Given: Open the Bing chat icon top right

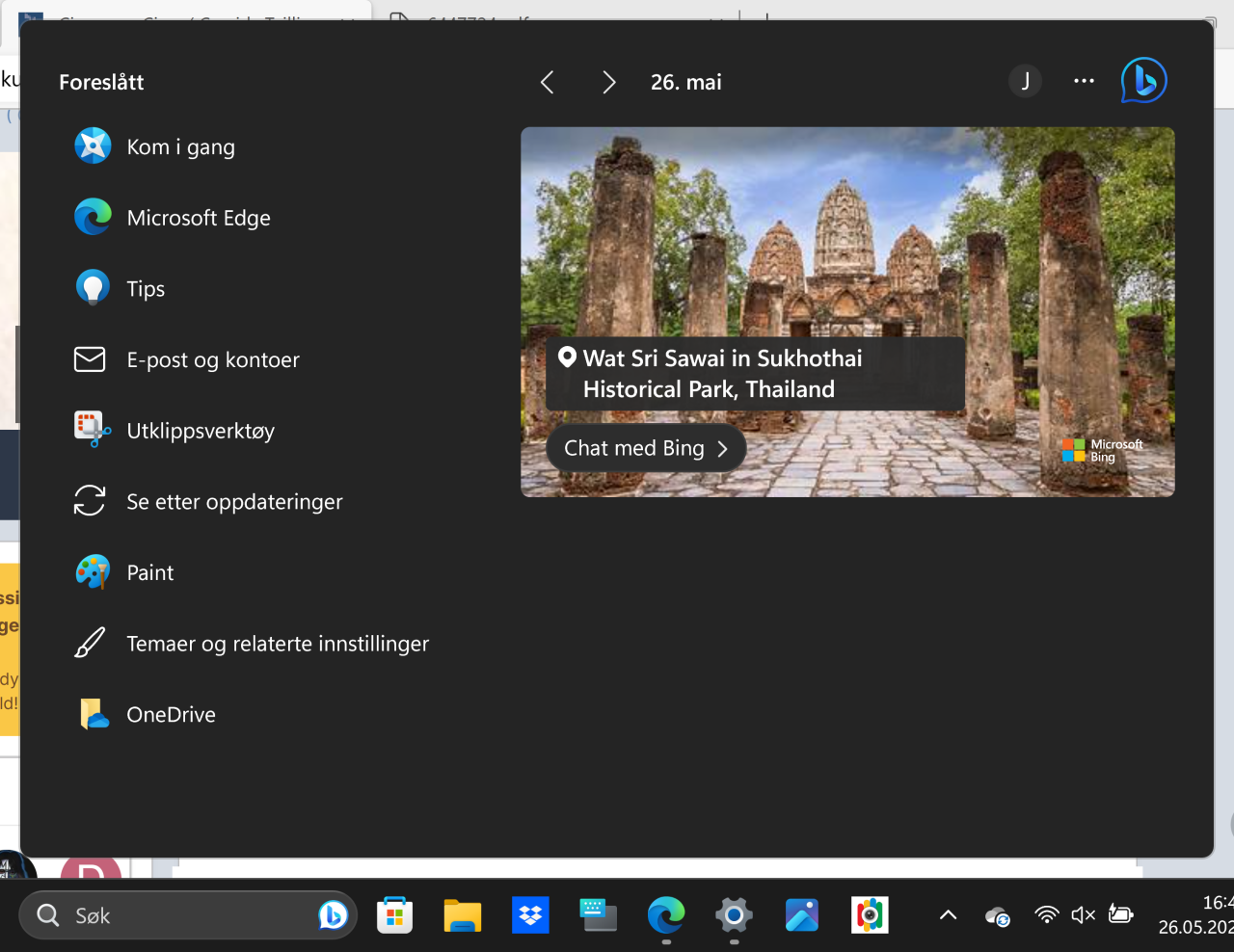Looking at the screenshot, I should click(x=1143, y=81).
